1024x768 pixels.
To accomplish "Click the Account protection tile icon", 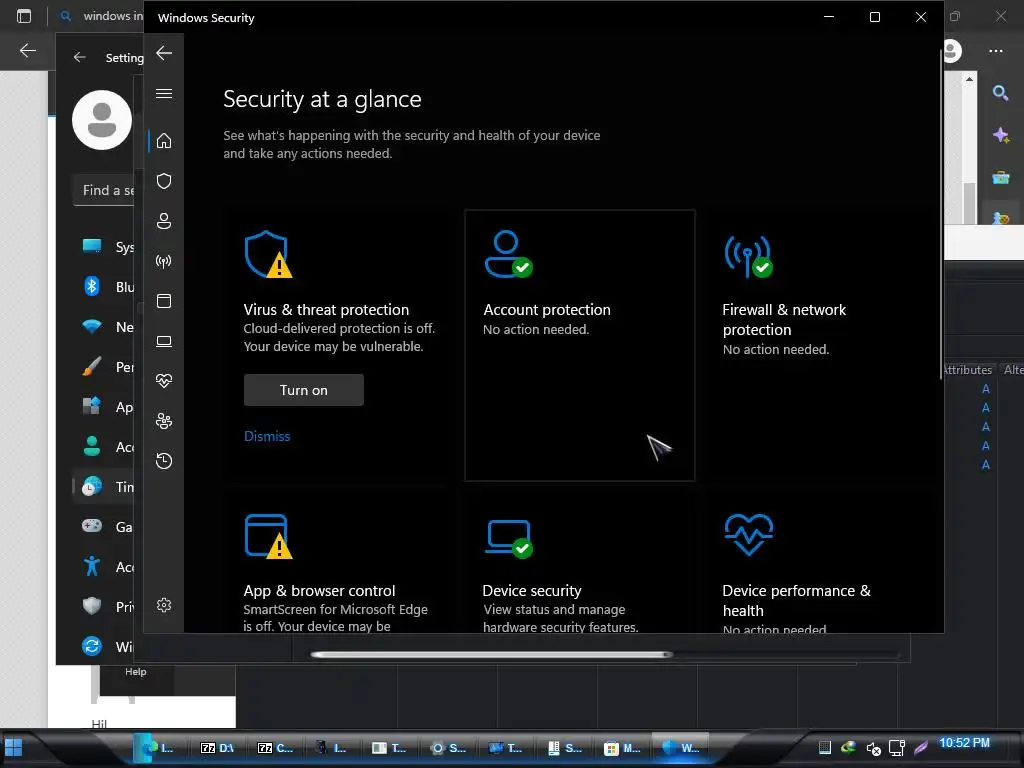I will click(x=508, y=254).
